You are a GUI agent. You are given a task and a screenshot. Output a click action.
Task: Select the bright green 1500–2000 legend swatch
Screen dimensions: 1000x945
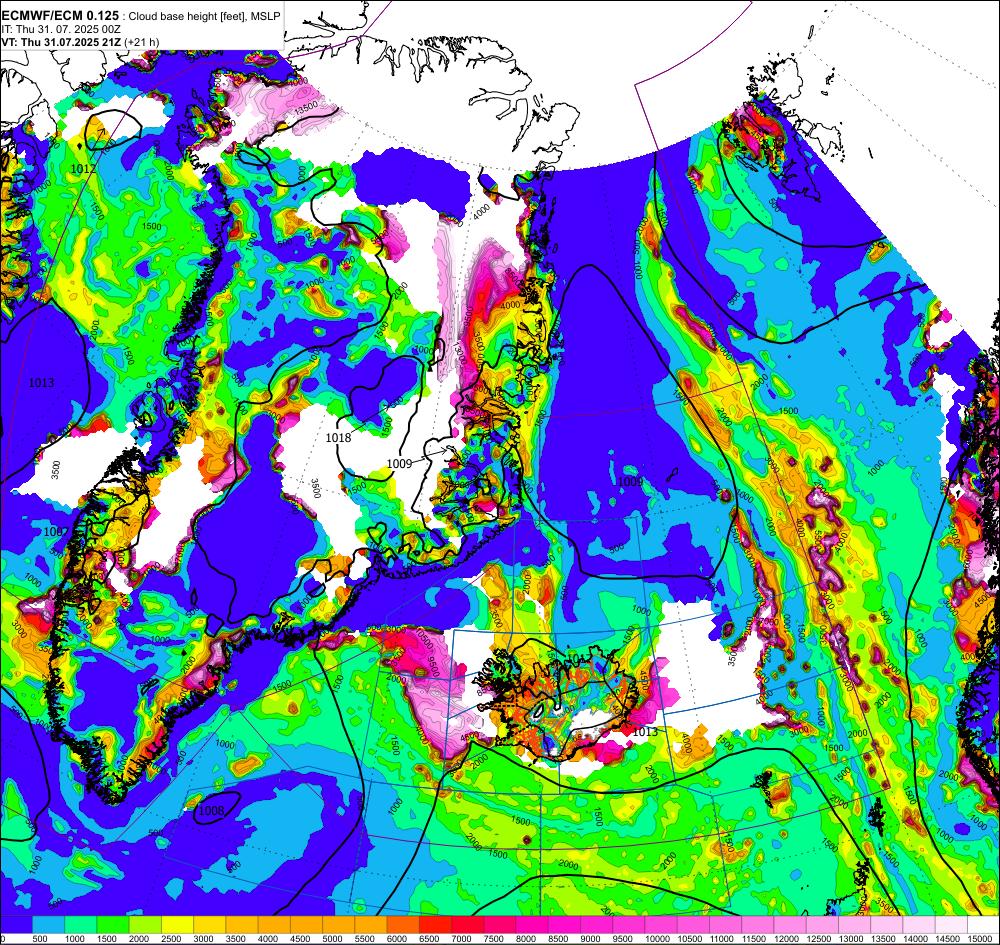pyautogui.click(x=113, y=924)
